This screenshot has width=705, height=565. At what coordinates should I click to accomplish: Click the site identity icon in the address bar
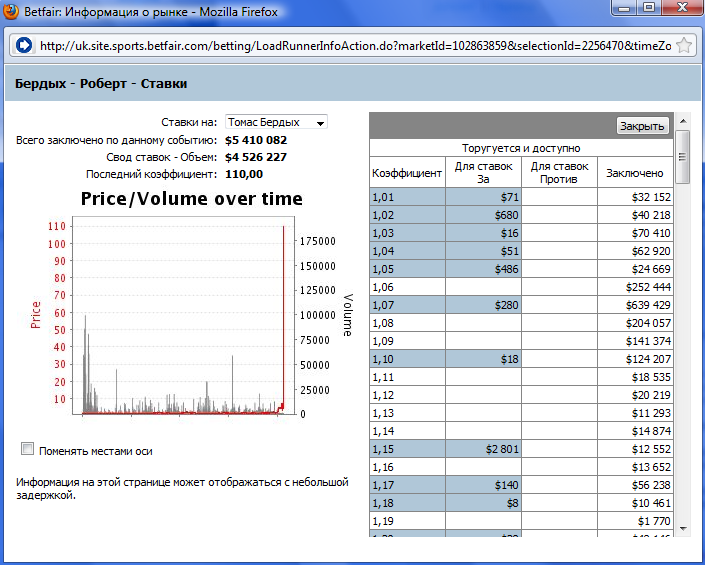coord(24,46)
